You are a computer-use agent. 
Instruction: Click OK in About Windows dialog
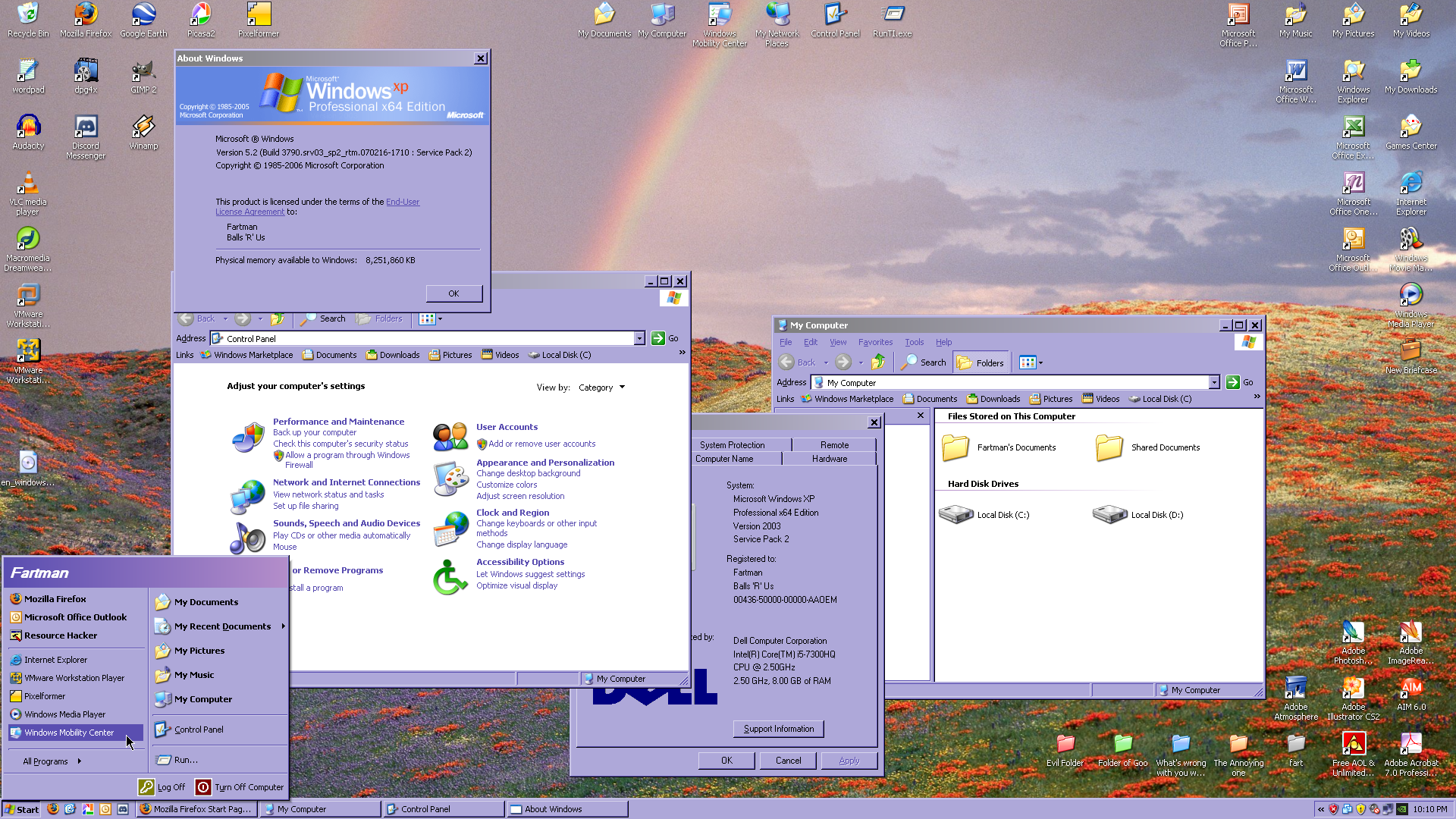point(453,293)
